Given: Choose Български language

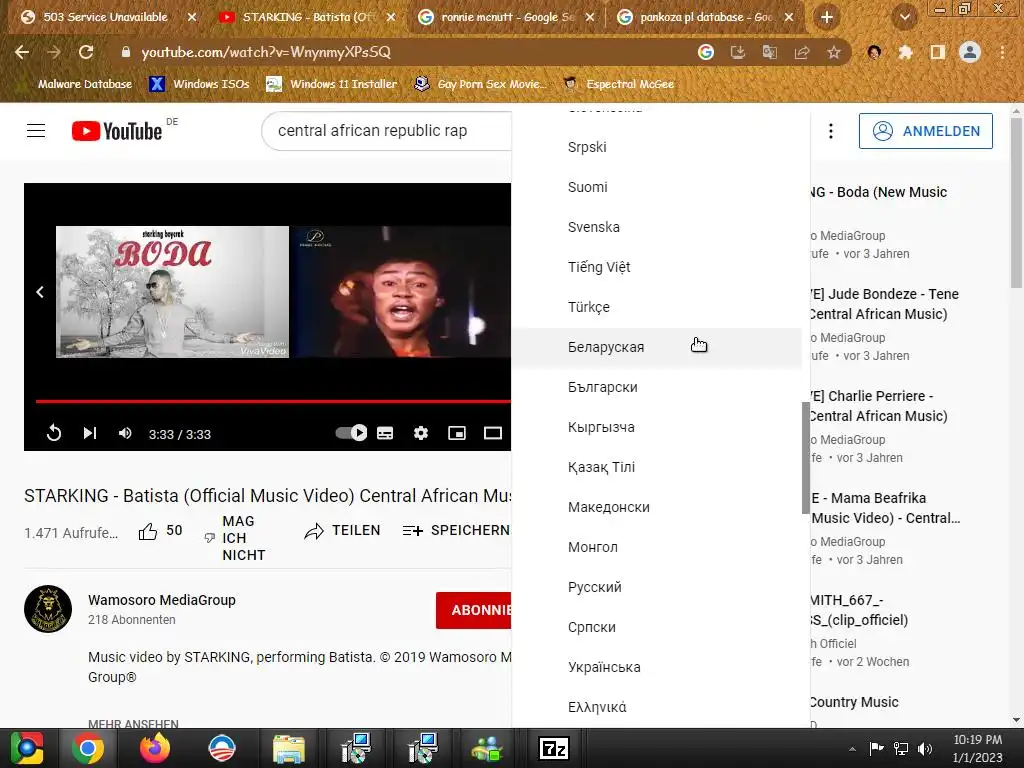Looking at the screenshot, I should point(656,387).
